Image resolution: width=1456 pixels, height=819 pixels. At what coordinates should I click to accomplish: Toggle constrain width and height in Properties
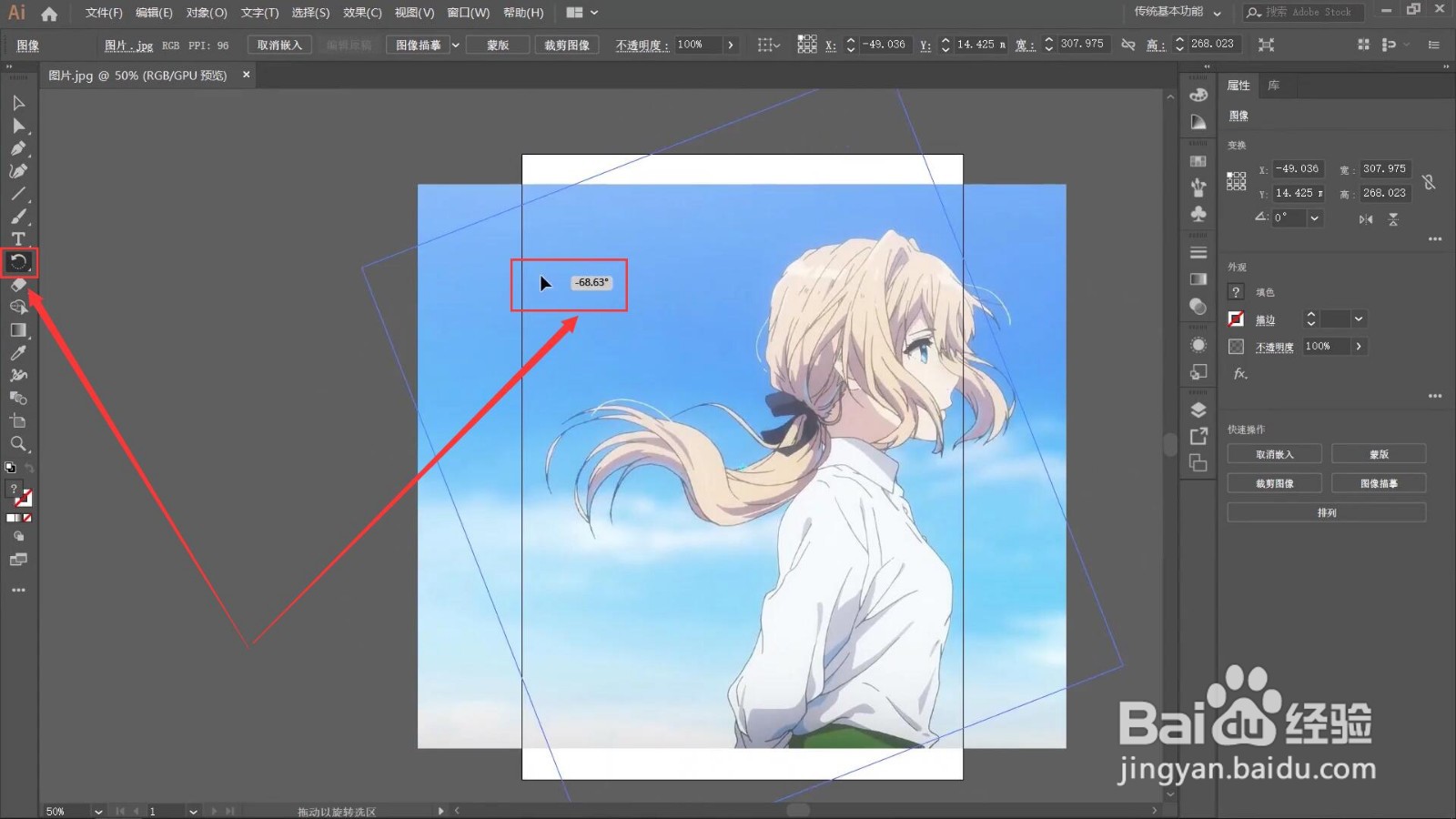(1430, 182)
